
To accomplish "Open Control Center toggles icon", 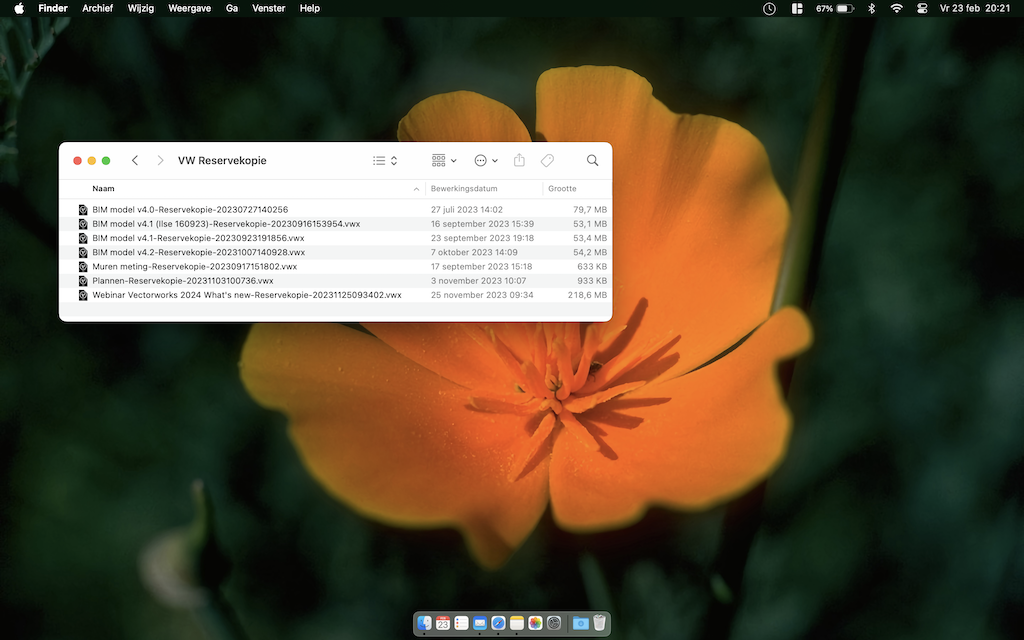I will [922, 8].
